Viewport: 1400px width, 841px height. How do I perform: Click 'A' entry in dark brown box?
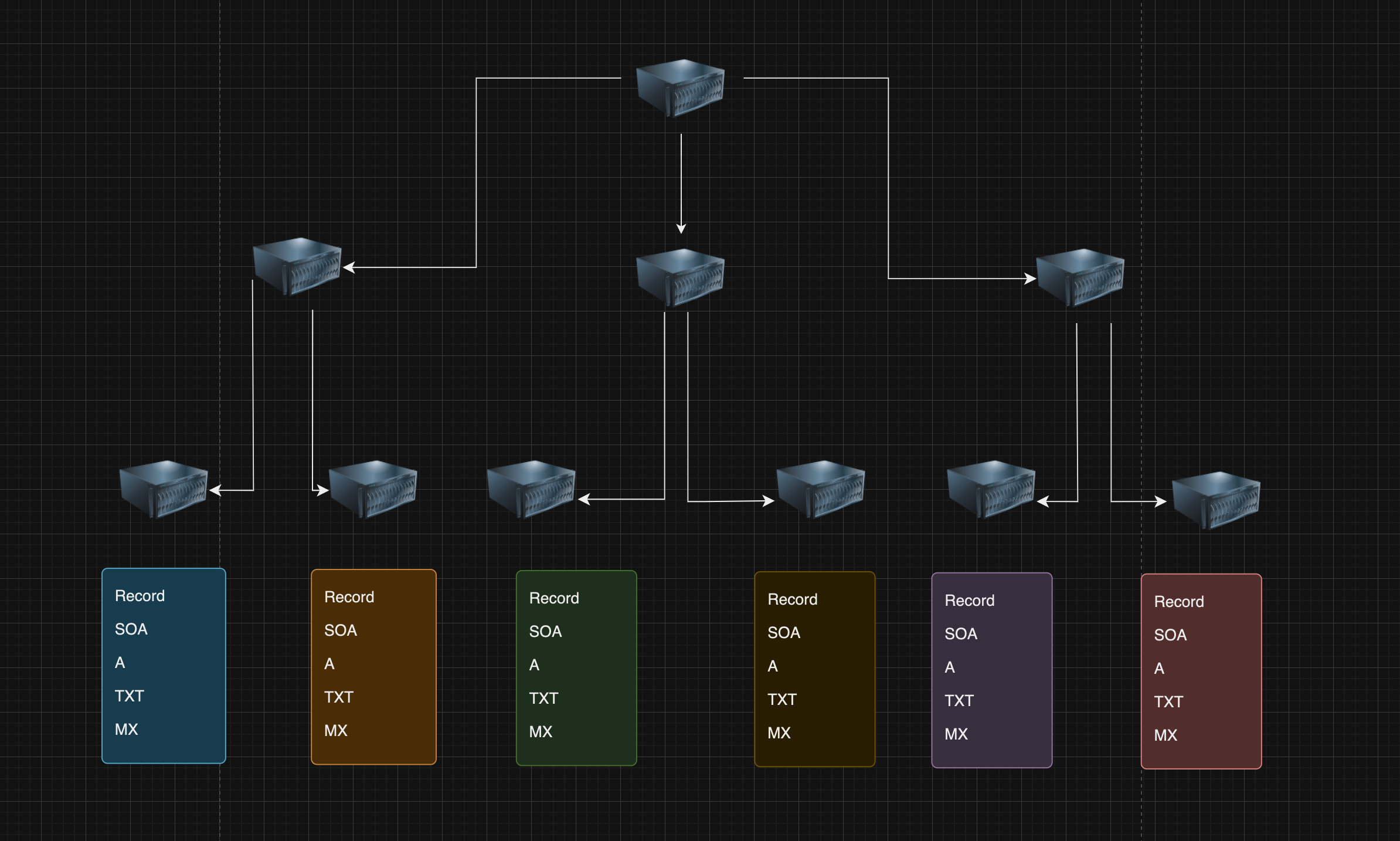click(773, 666)
